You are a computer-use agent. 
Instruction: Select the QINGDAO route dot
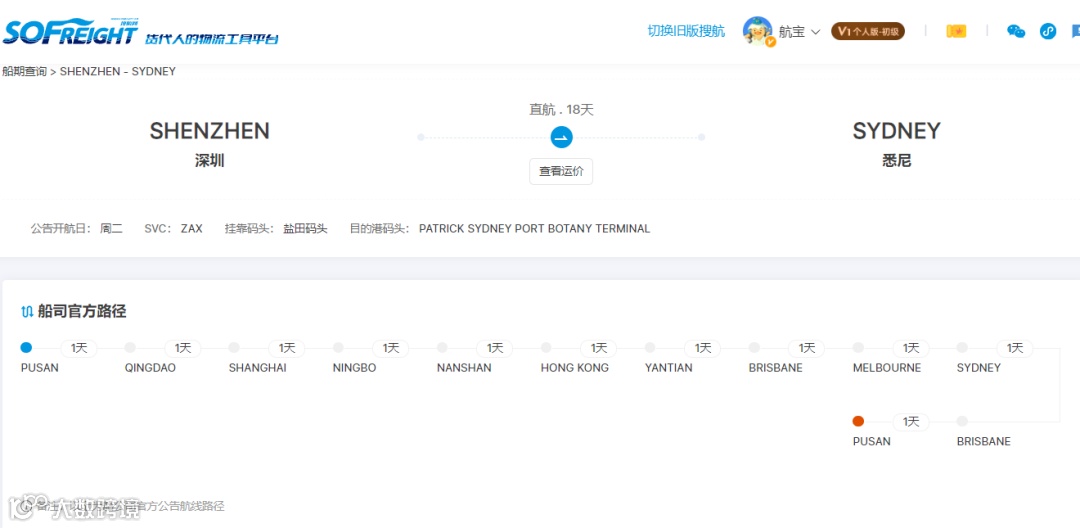[x=130, y=348]
